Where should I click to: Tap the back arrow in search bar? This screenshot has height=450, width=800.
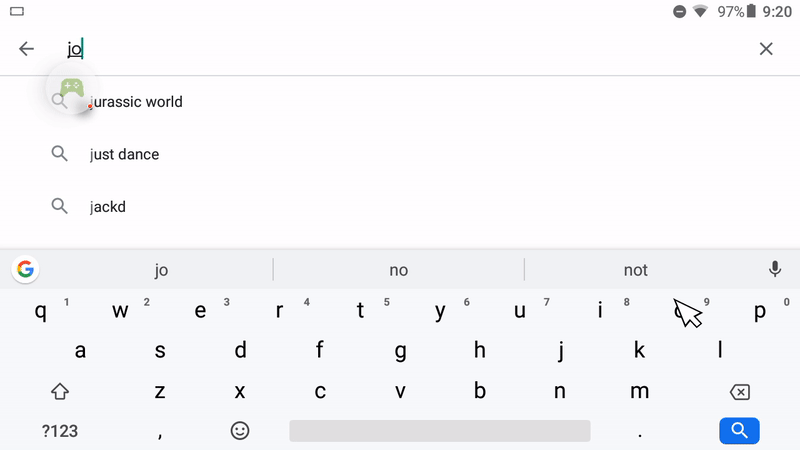click(26, 49)
